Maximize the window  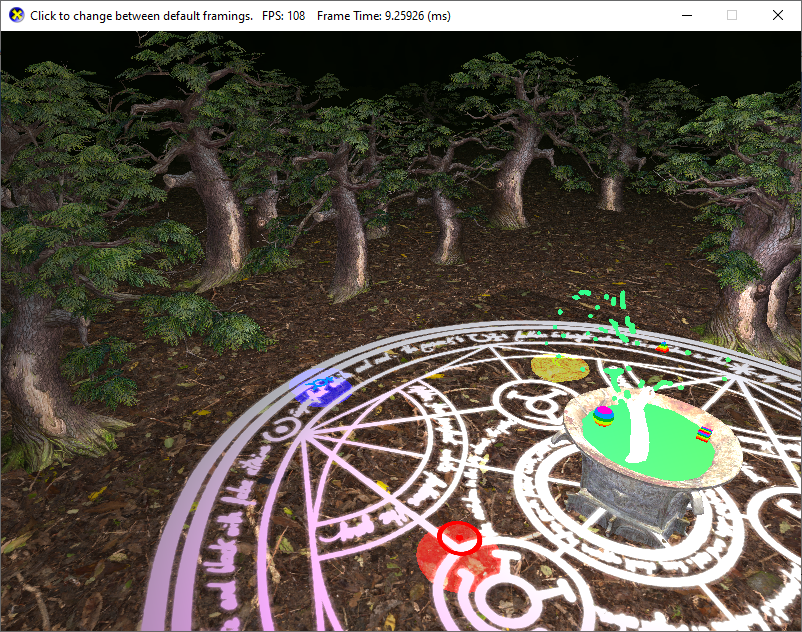point(732,15)
